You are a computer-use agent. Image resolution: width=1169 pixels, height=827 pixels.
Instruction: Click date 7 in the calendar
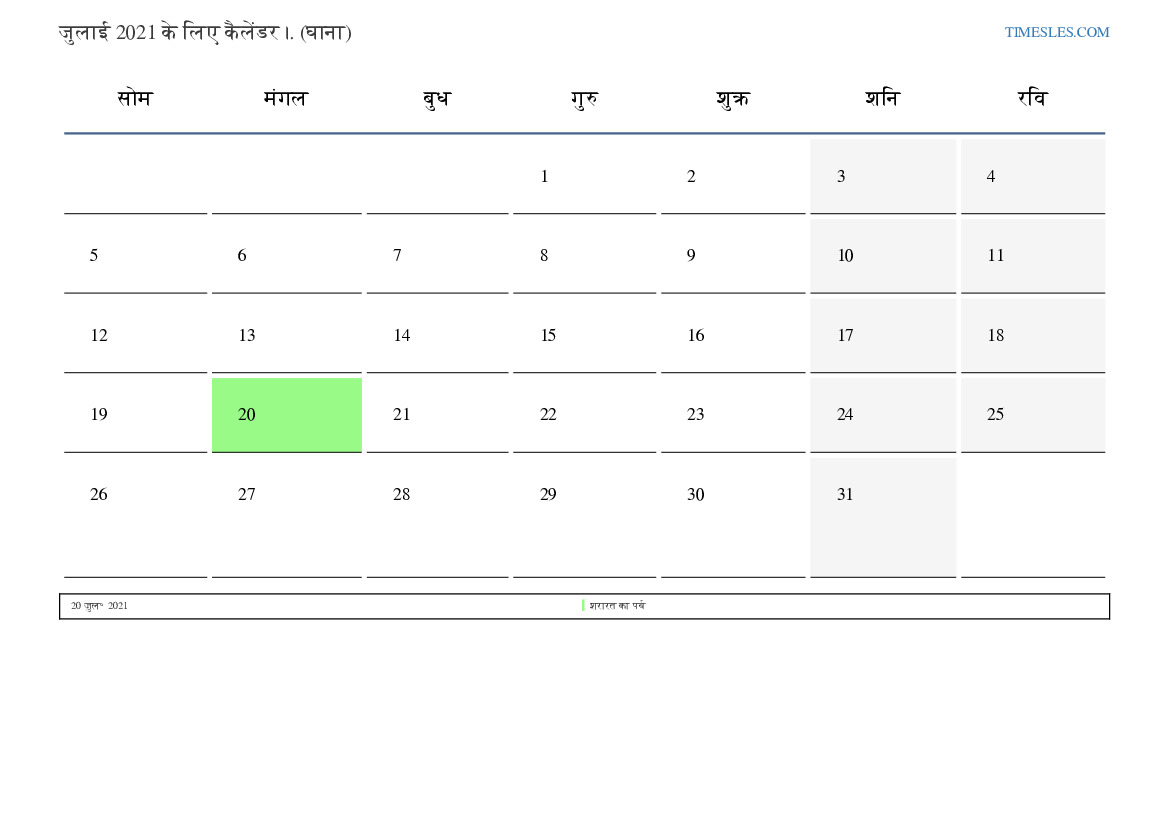pyautogui.click(x=438, y=256)
